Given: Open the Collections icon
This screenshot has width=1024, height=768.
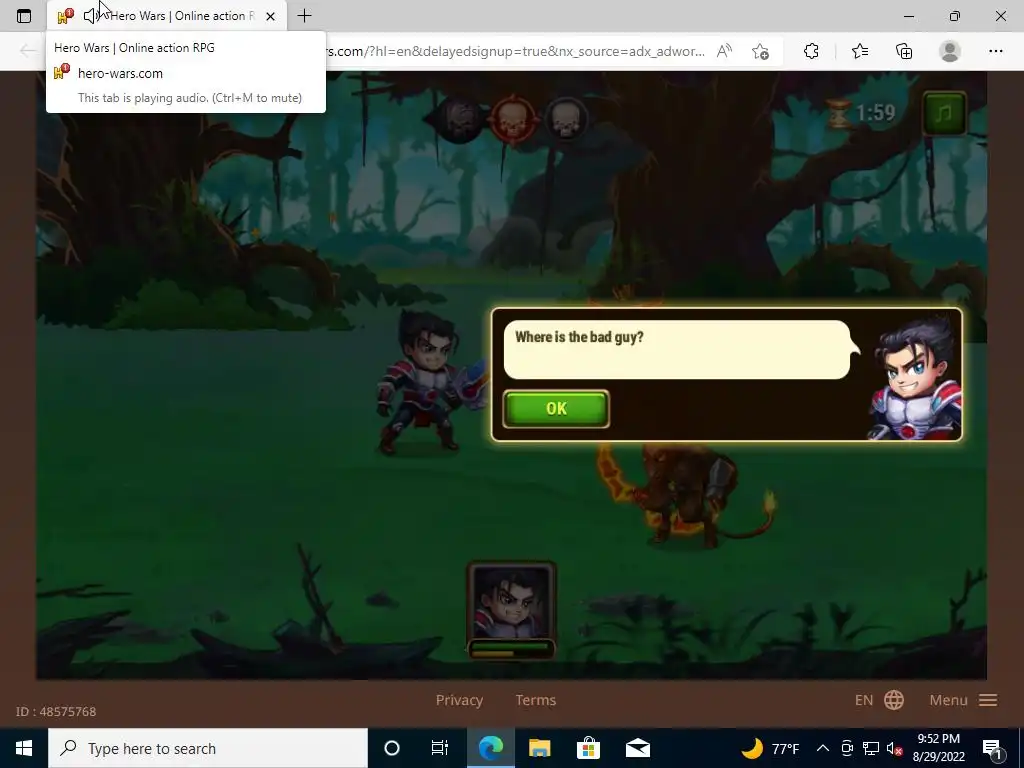Looking at the screenshot, I should [904, 51].
